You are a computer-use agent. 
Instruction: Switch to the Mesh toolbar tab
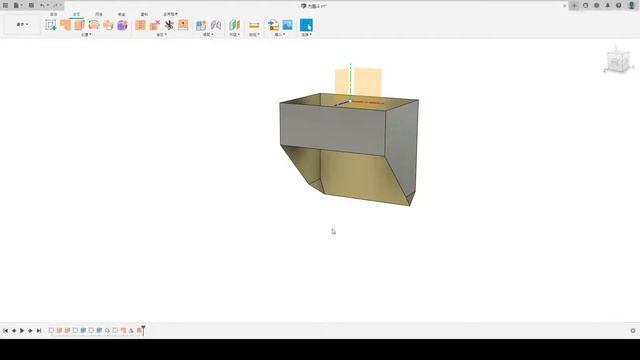pyautogui.click(x=99, y=14)
